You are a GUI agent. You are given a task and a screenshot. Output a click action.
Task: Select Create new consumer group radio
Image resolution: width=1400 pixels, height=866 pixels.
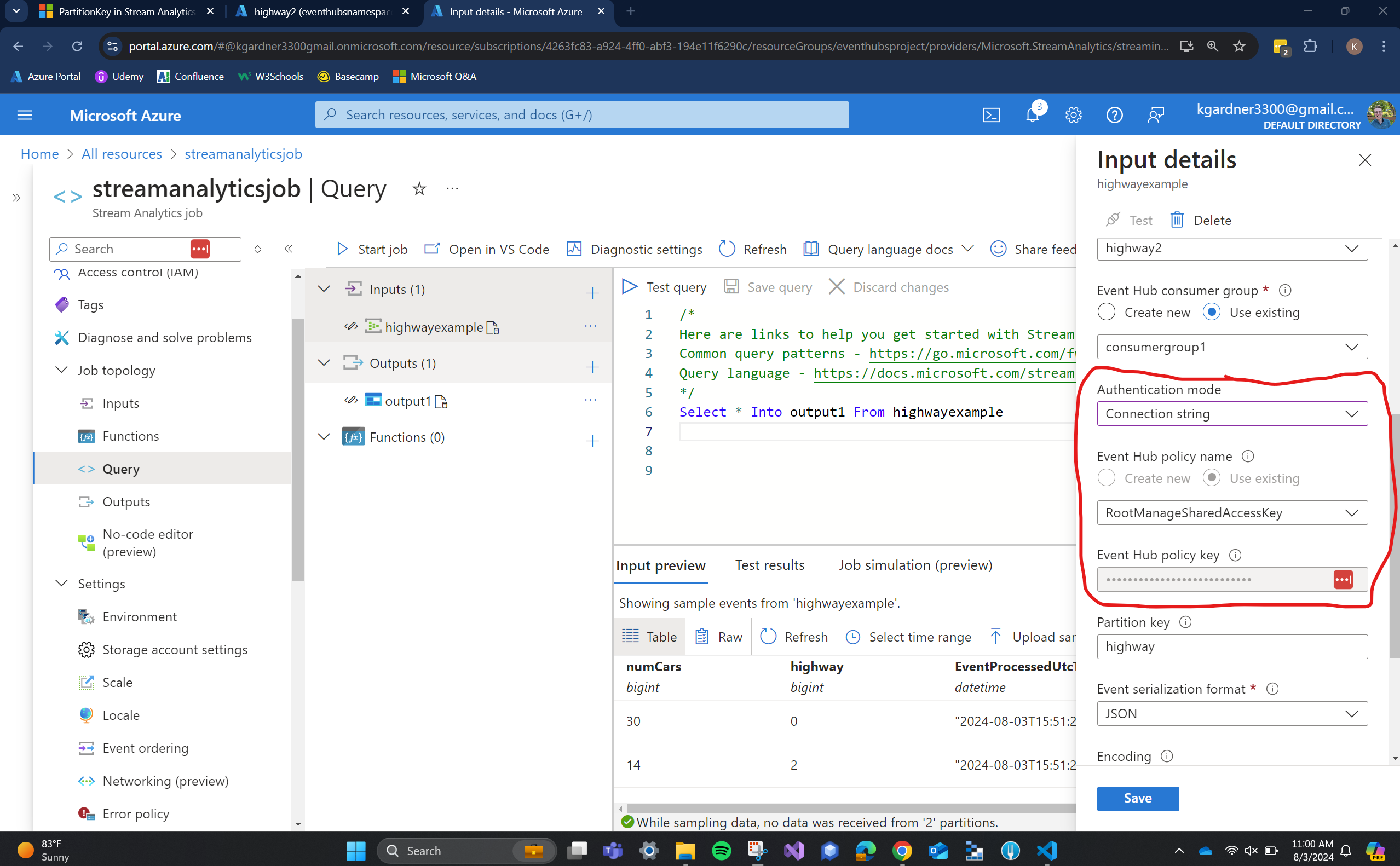1106,312
